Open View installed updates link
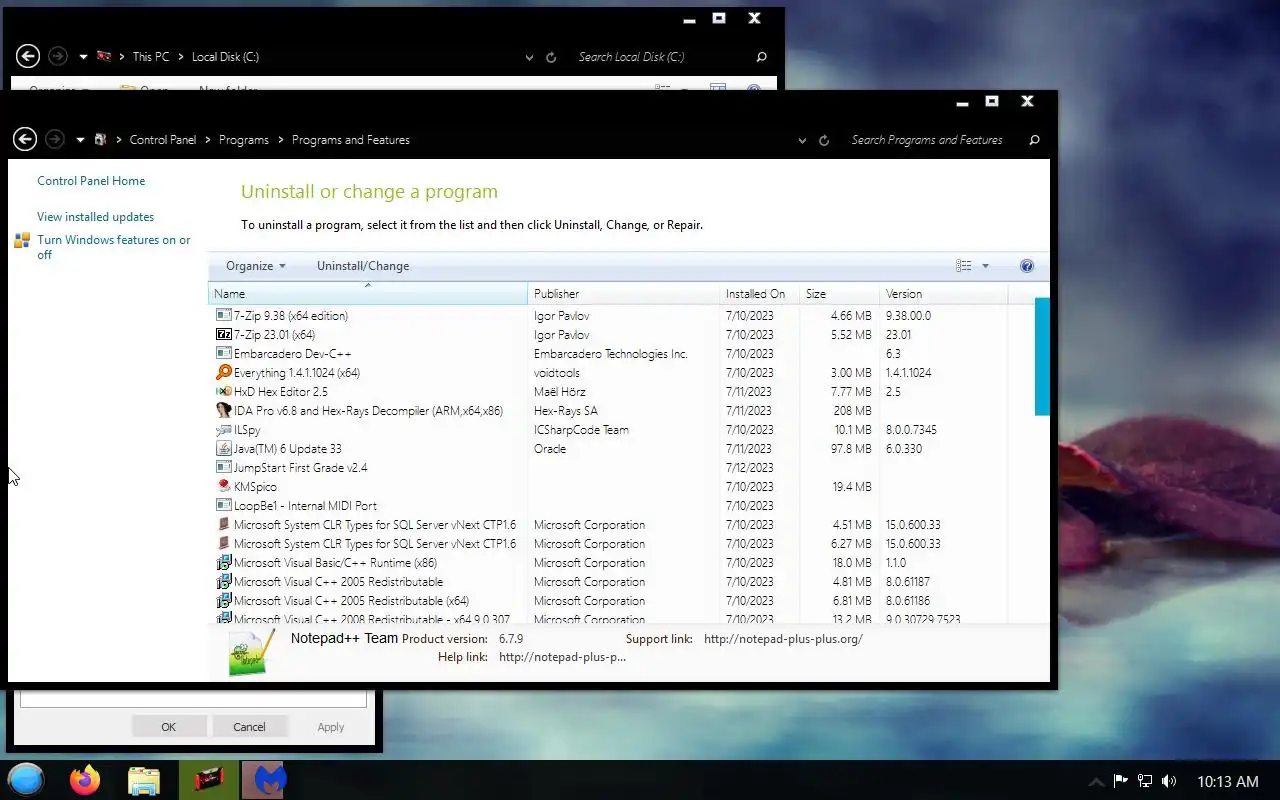This screenshot has height=800, width=1280. pyautogui.click(x=96, y=217)
